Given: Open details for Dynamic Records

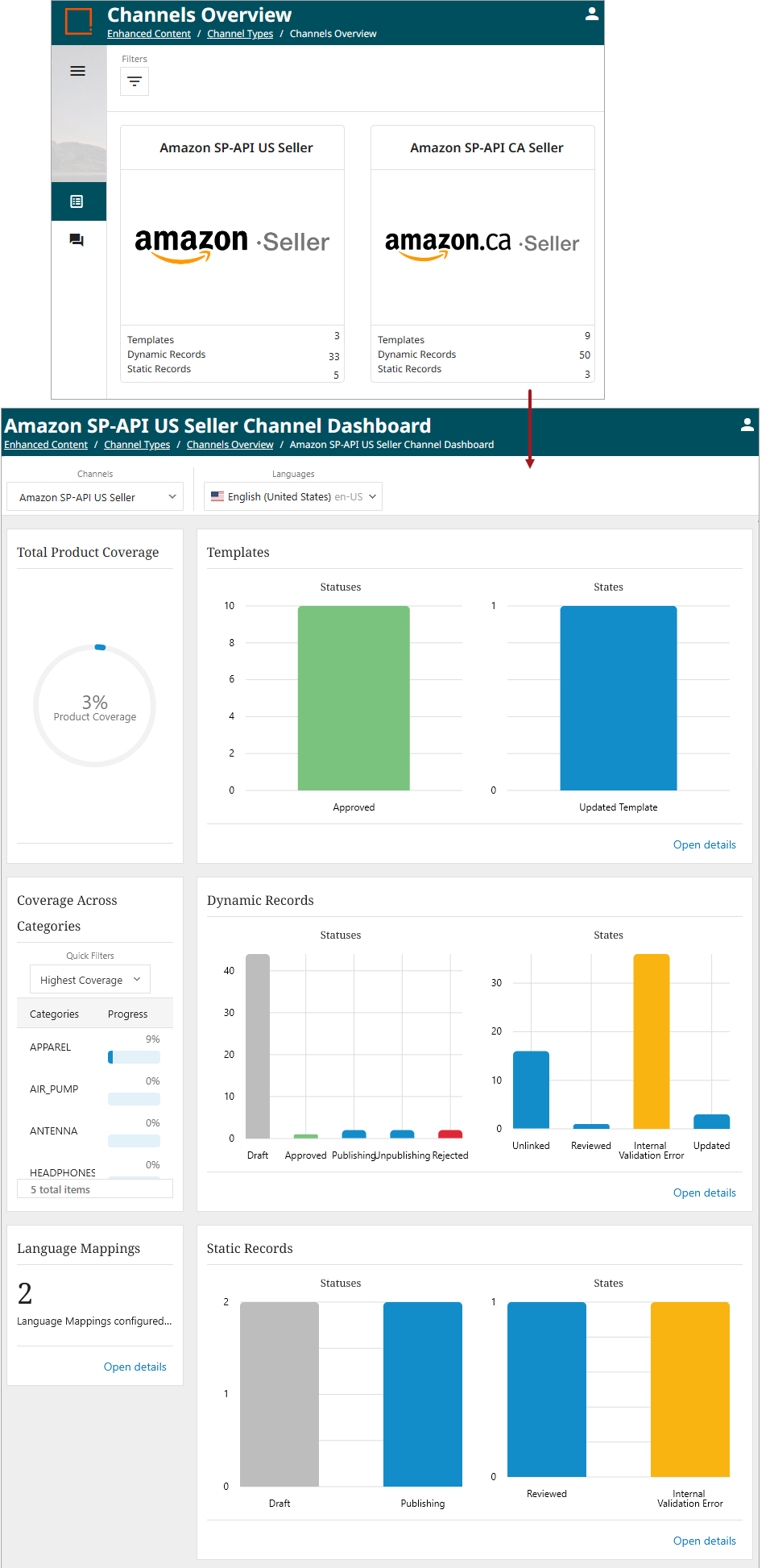Looking at the screenshot, I should pyautogui.click(x=704, y=1193).
